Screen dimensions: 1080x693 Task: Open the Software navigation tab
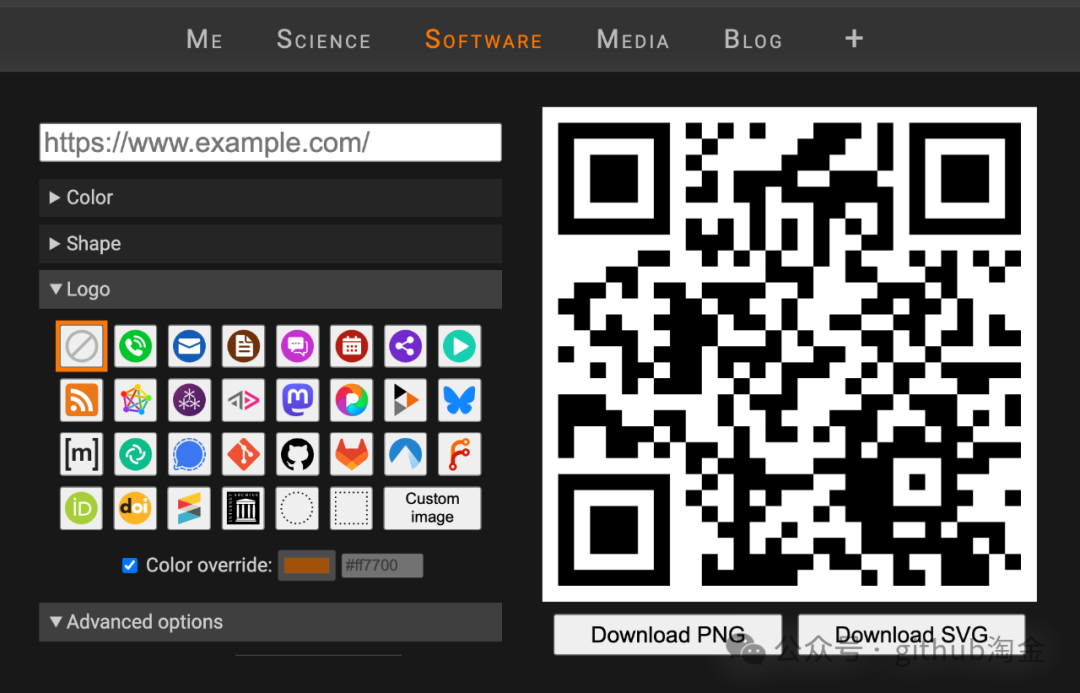click(484, 39)
